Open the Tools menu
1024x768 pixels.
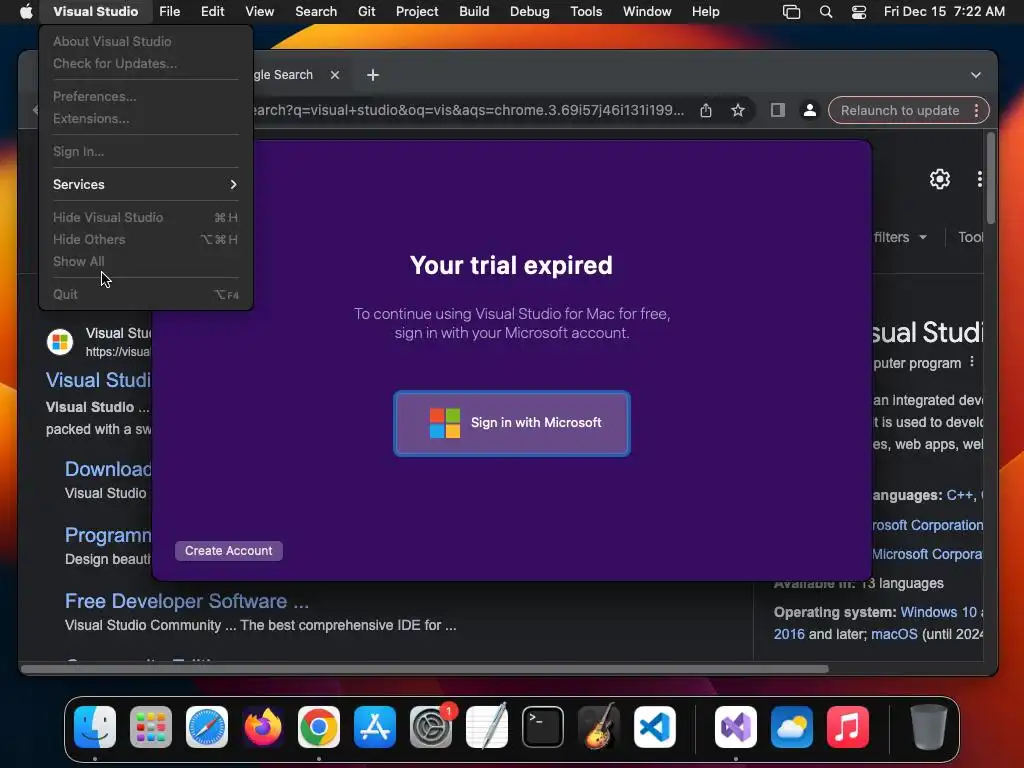(586, 11)
